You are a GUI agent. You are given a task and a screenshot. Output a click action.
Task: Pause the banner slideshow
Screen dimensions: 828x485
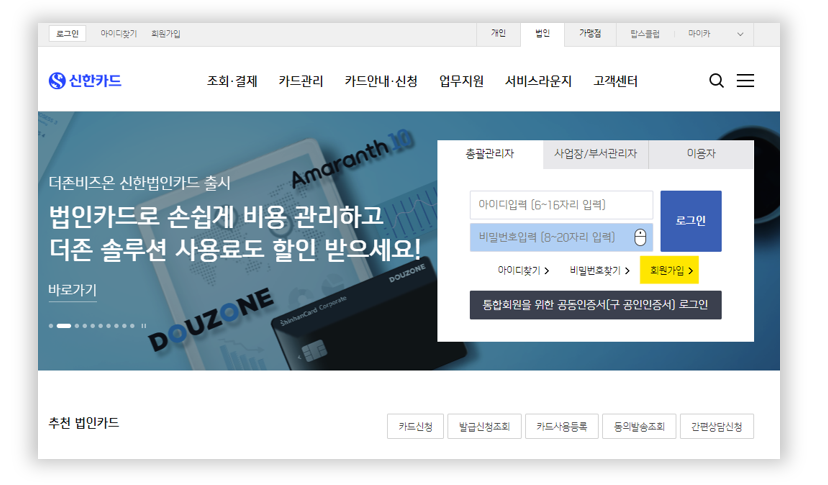click(144, 326)
